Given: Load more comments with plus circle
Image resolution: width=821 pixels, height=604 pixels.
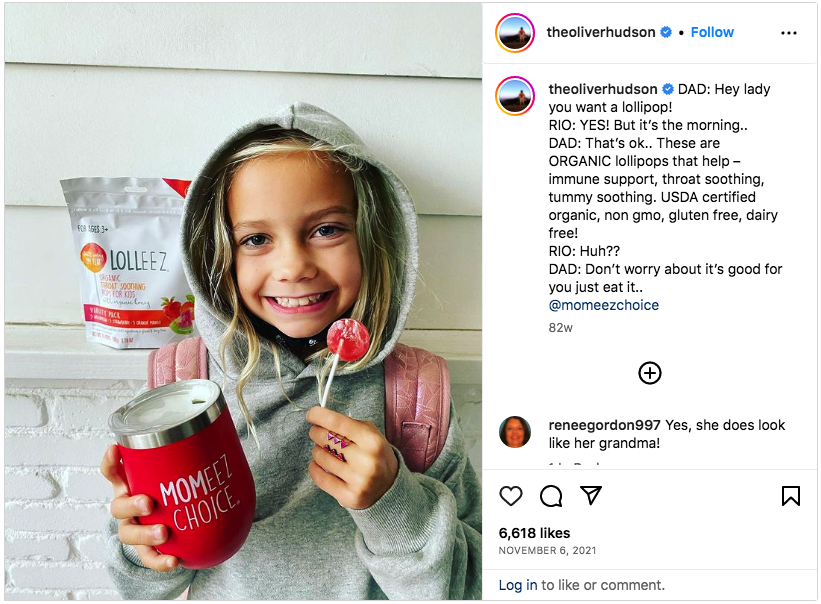Looking at the screenshot, I should (650, 373).
